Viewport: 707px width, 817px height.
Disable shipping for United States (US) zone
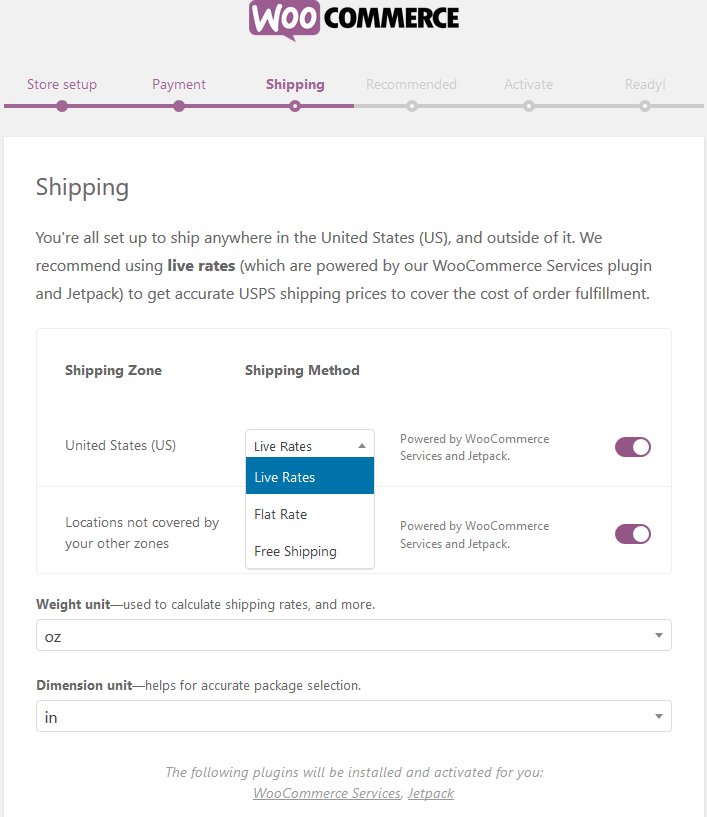[632, 446]
